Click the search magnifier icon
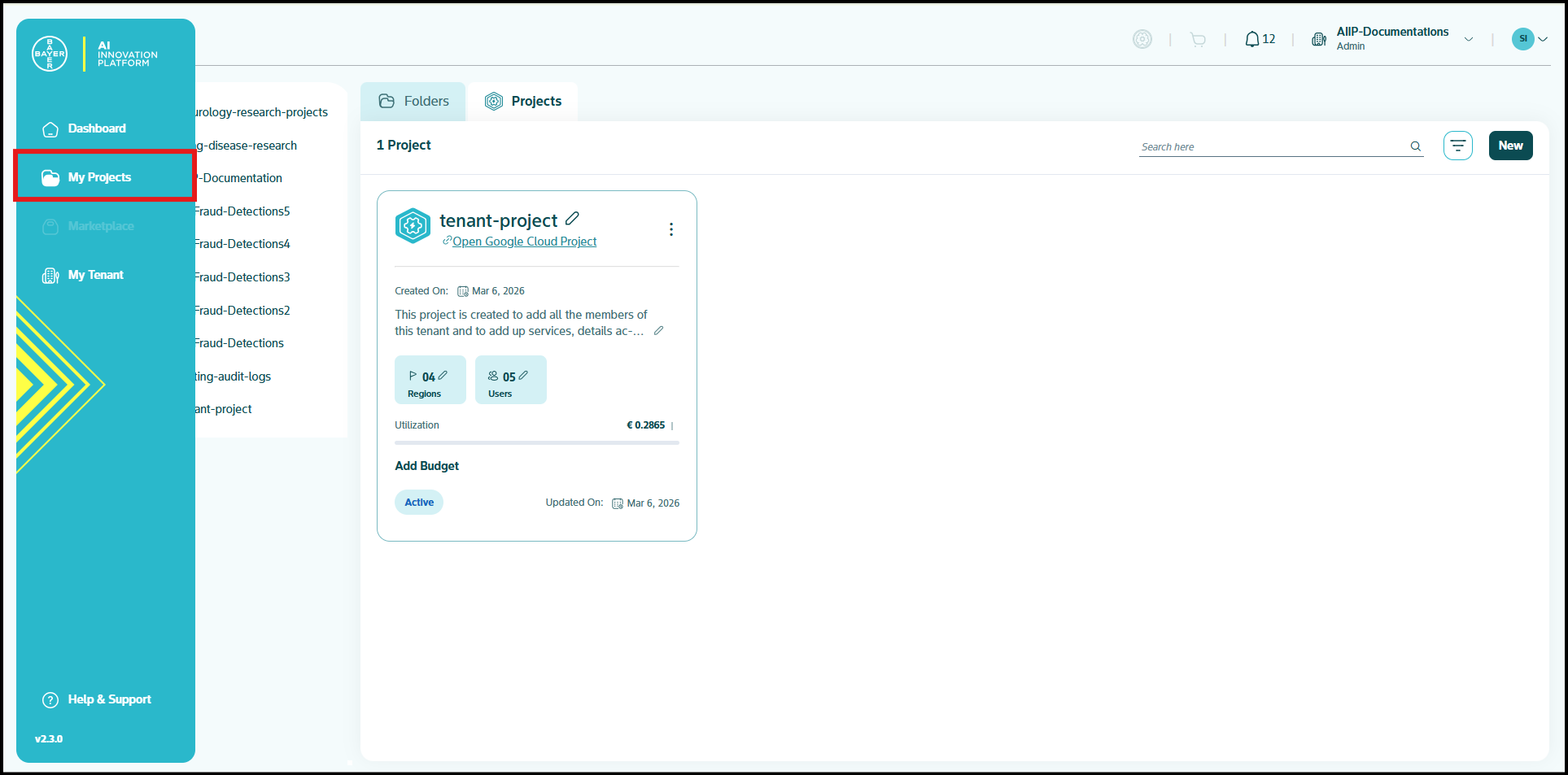 (1415, 146)
